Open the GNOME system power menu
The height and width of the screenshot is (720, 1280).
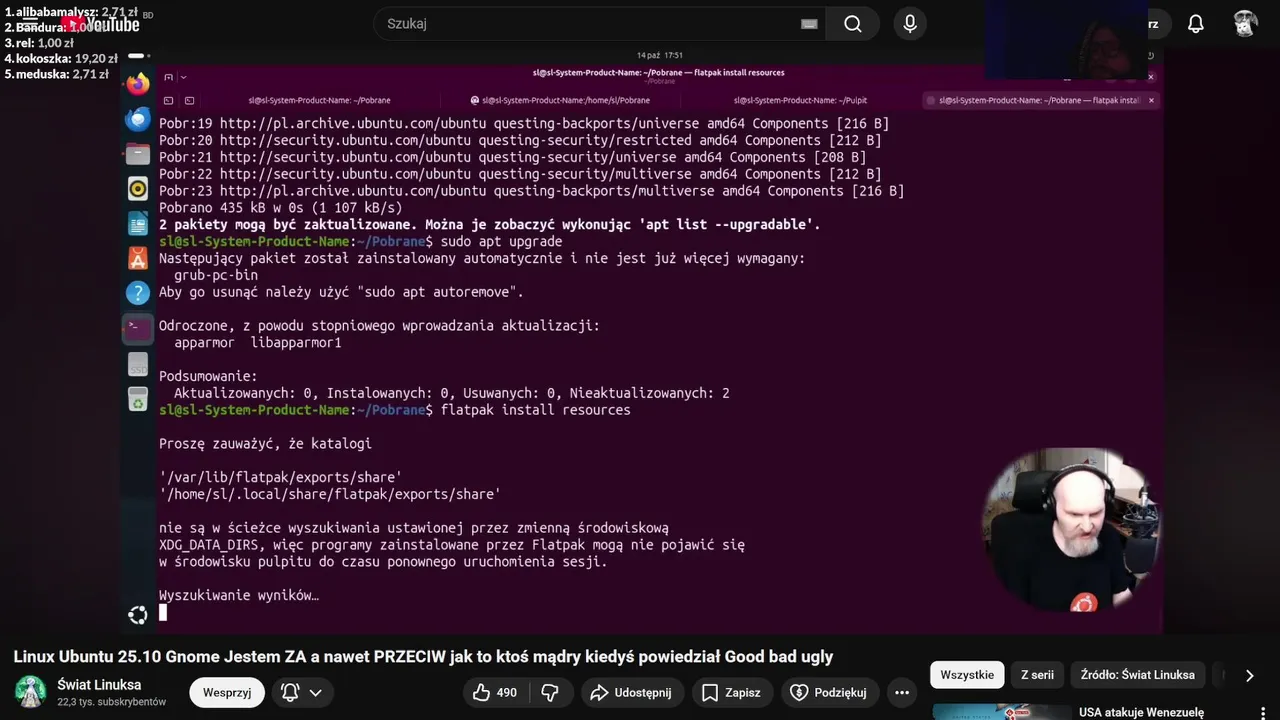1150,56
